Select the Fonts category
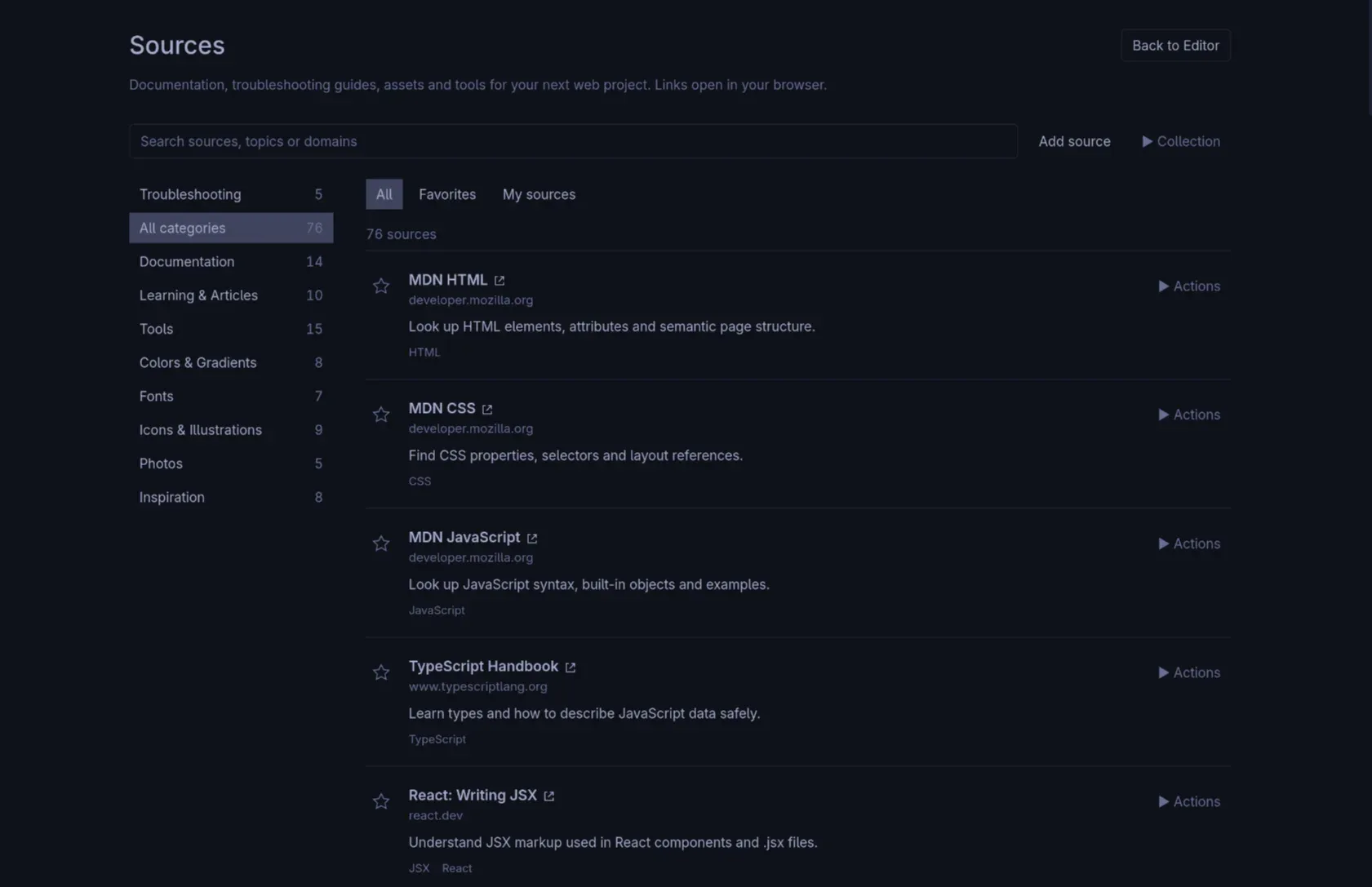Image resolution: width=1372 pixels, height=887 pixels. pyautogui.click(x=231, y=396)
